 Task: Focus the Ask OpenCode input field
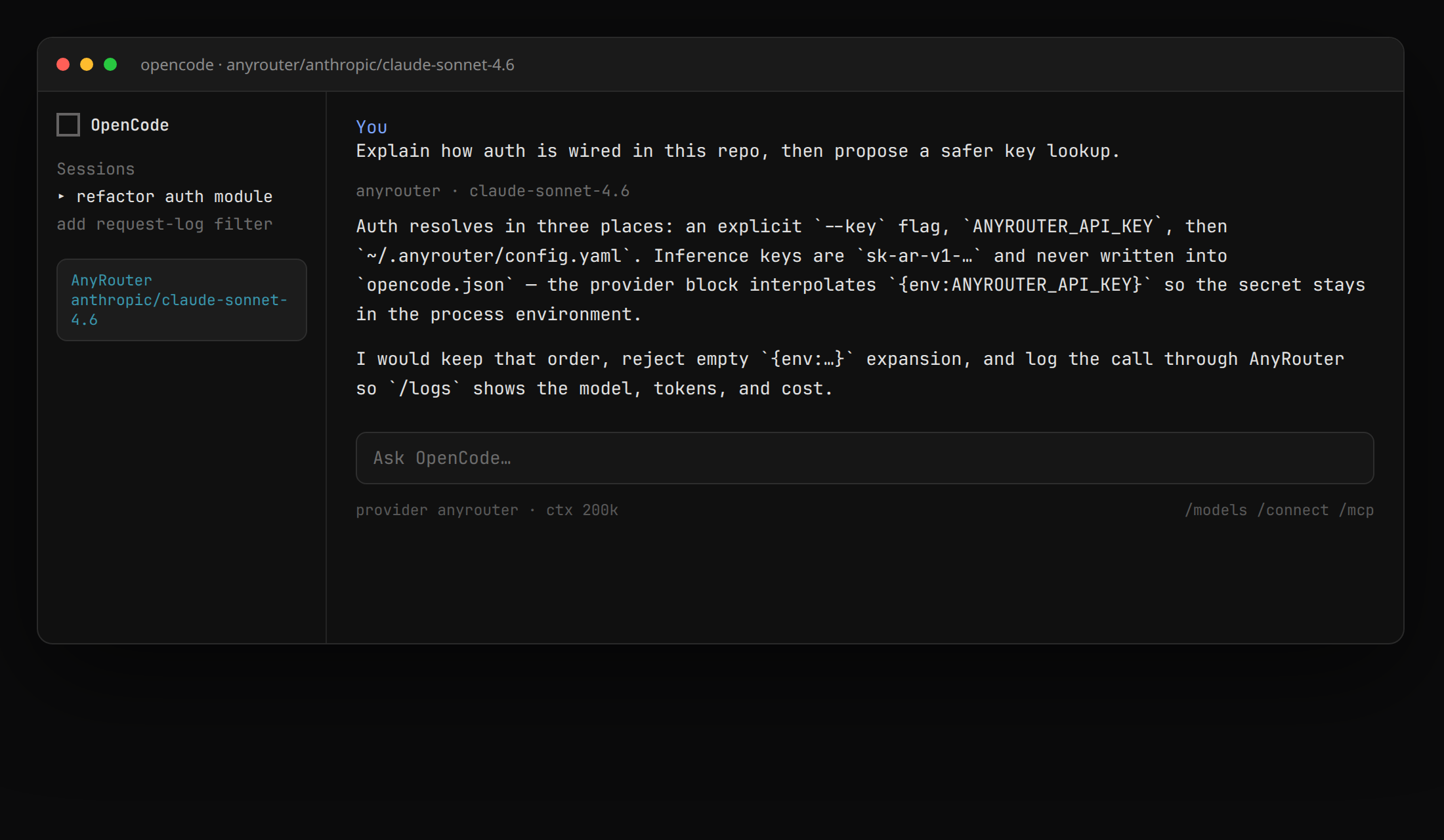point(864,458)
